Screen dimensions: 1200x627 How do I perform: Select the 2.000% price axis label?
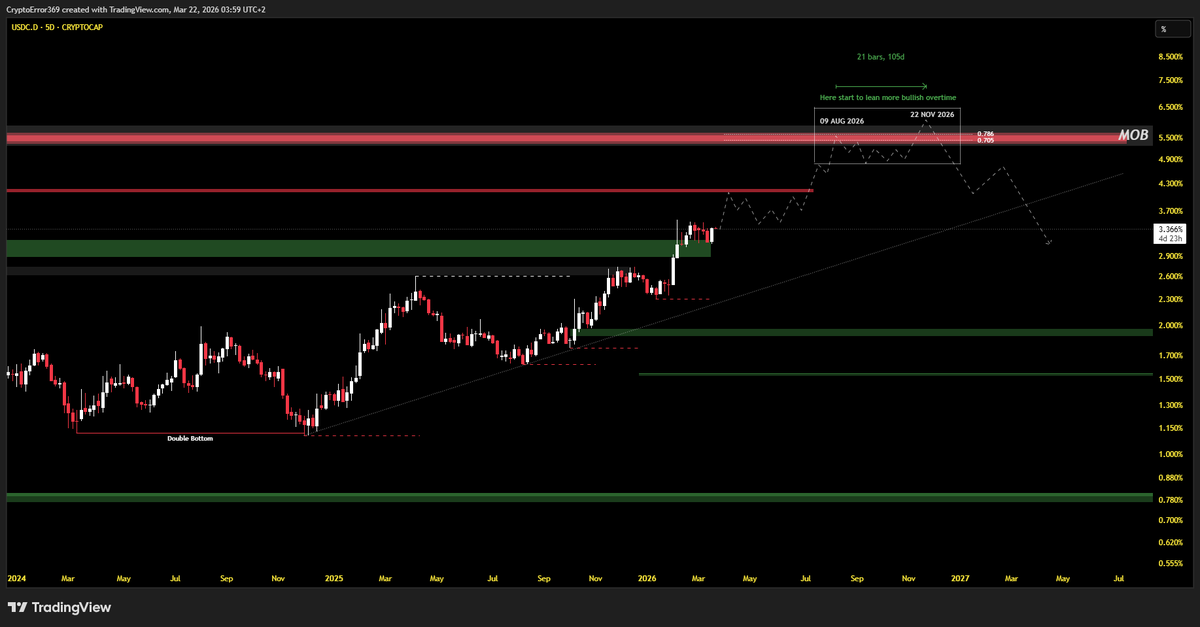[x=1170, y=325]
